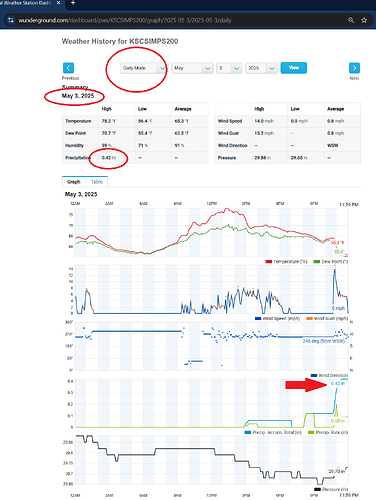376x500 pixels.
Task: Click the browser bookmark star icon
Action: [x=364, y=20]
